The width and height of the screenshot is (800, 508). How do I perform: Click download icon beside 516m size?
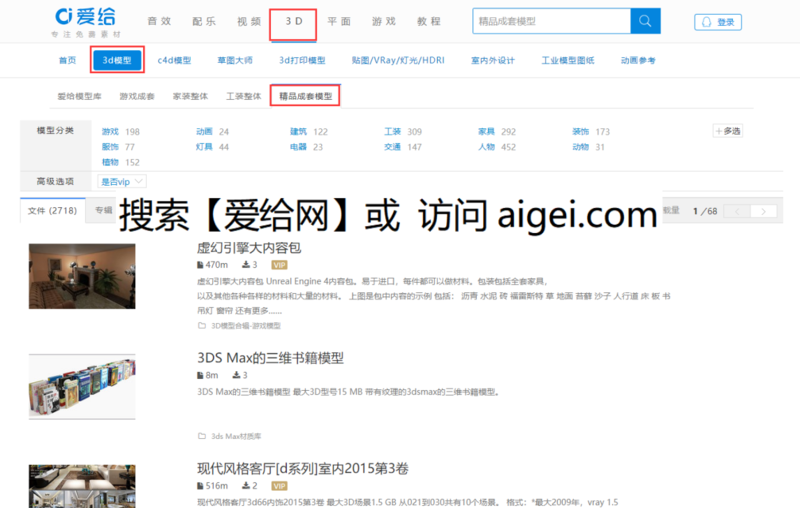click(246, 486)
